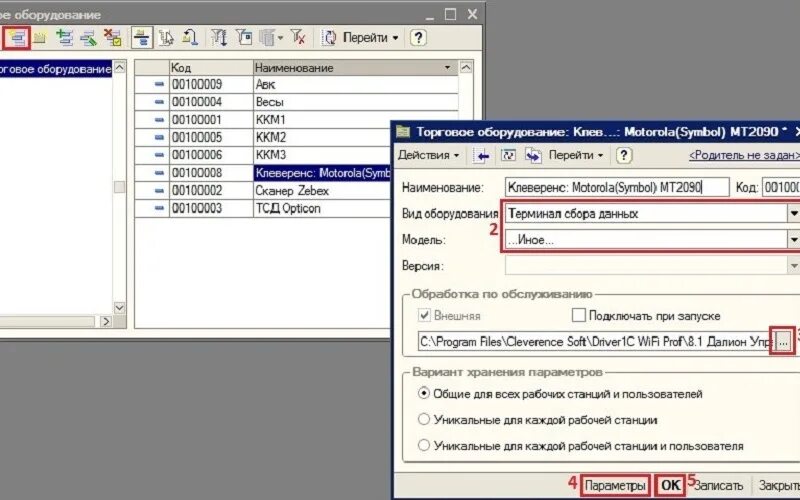This screenshot has width=800, height=500.
Task: Open the disabled Версия dropdown
Action: [x=793, y=266]
